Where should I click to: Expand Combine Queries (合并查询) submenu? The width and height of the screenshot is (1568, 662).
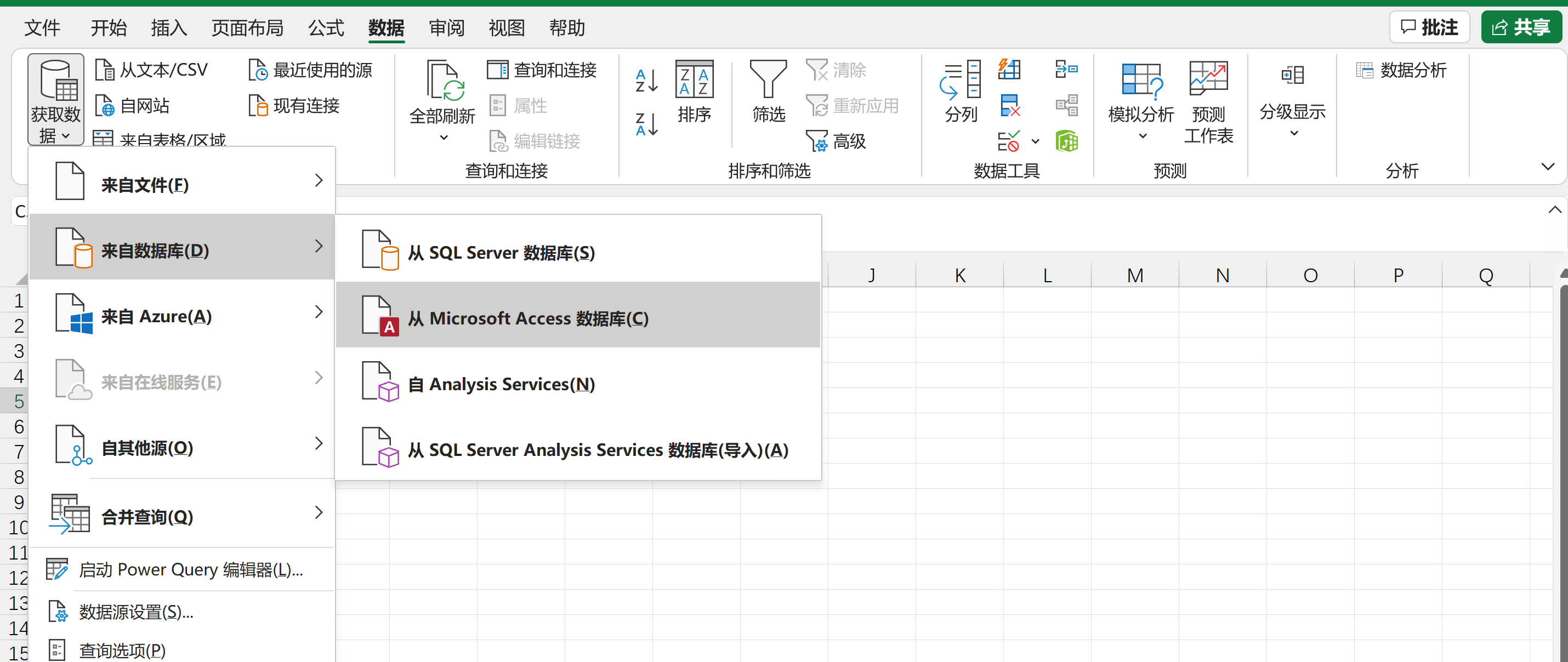(182, 513)
